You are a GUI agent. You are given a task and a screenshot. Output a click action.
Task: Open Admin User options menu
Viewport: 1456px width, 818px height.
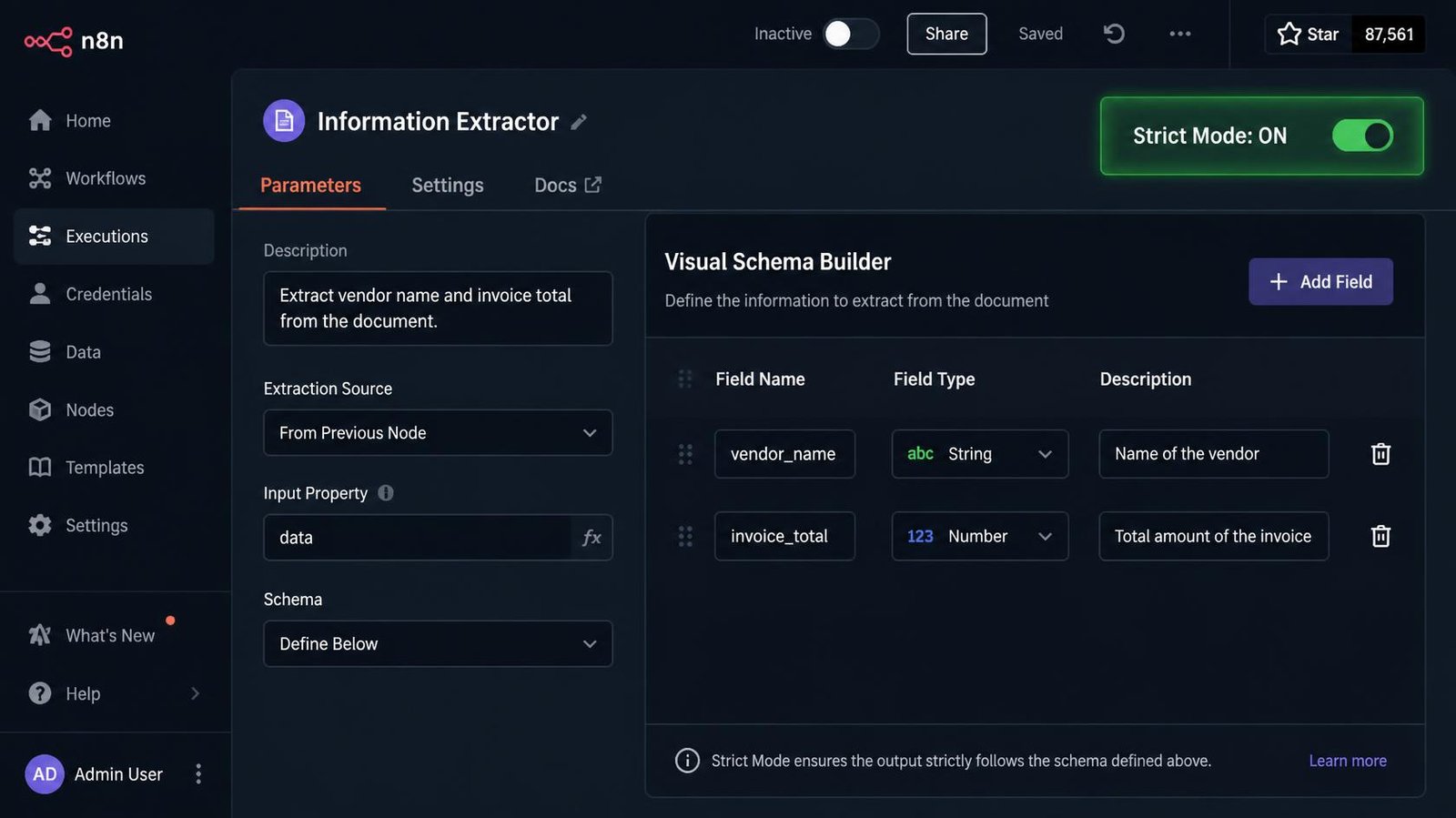click(x=198, y=773)
